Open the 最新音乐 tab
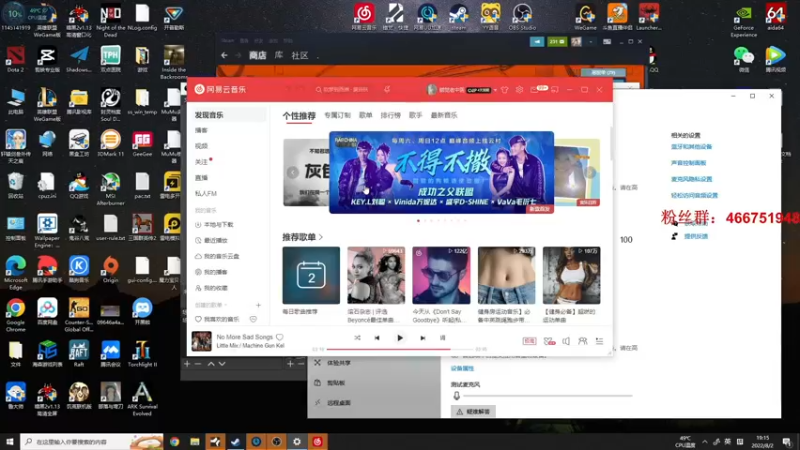The width and height of the screenshot is (800, 450). point(444,115)
